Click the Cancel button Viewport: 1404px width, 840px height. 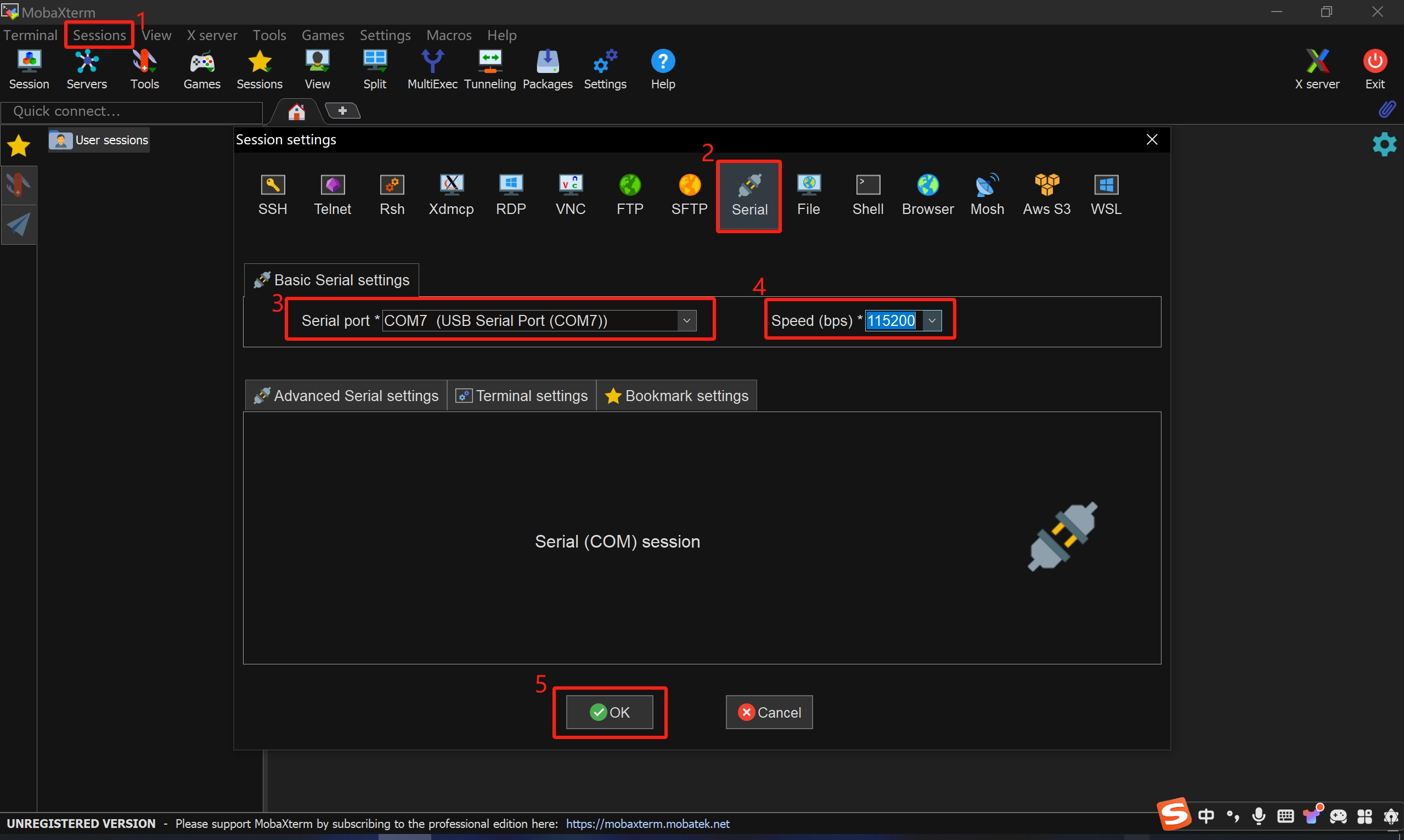point(769,712)
